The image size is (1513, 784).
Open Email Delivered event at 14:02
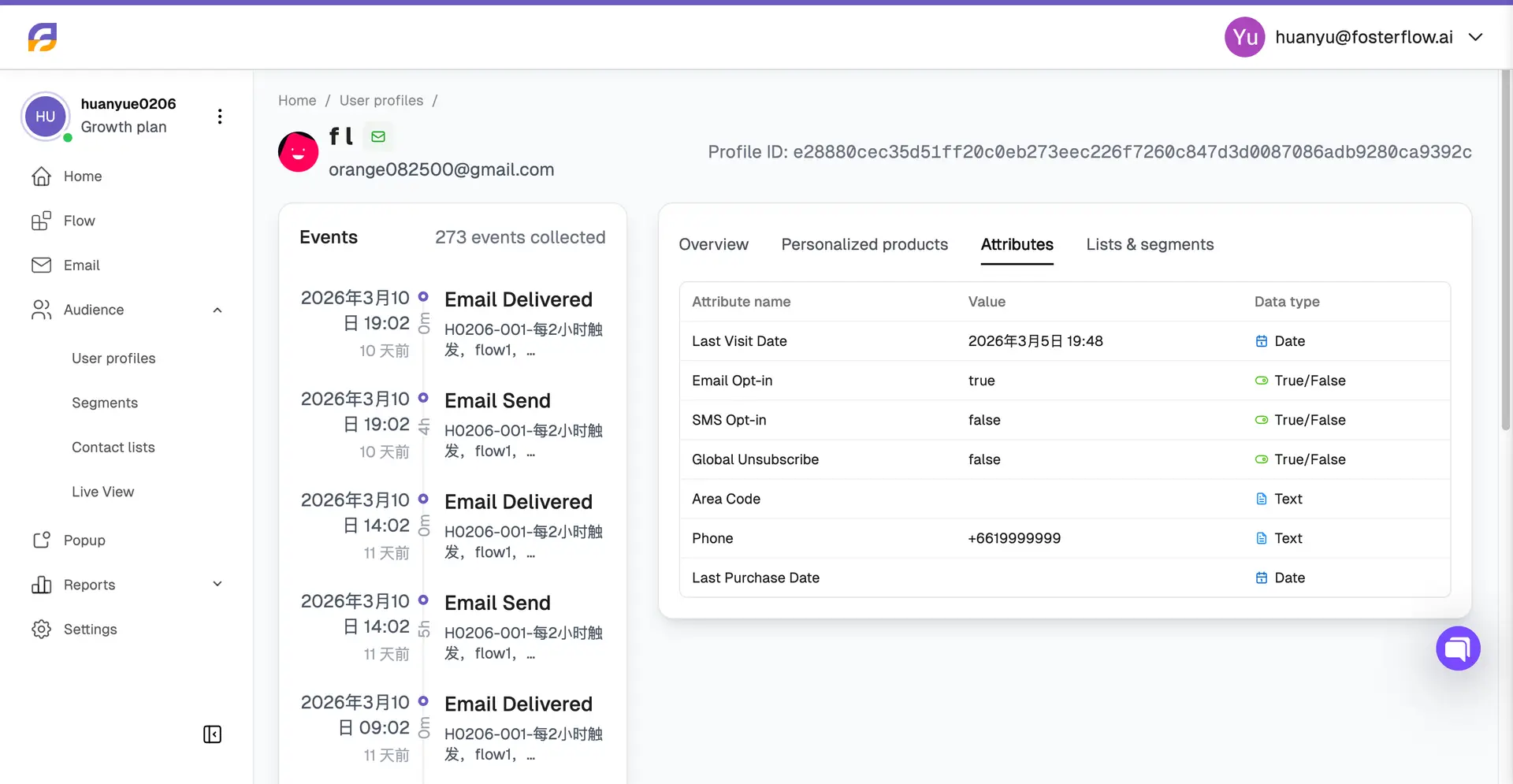[519, 502]
